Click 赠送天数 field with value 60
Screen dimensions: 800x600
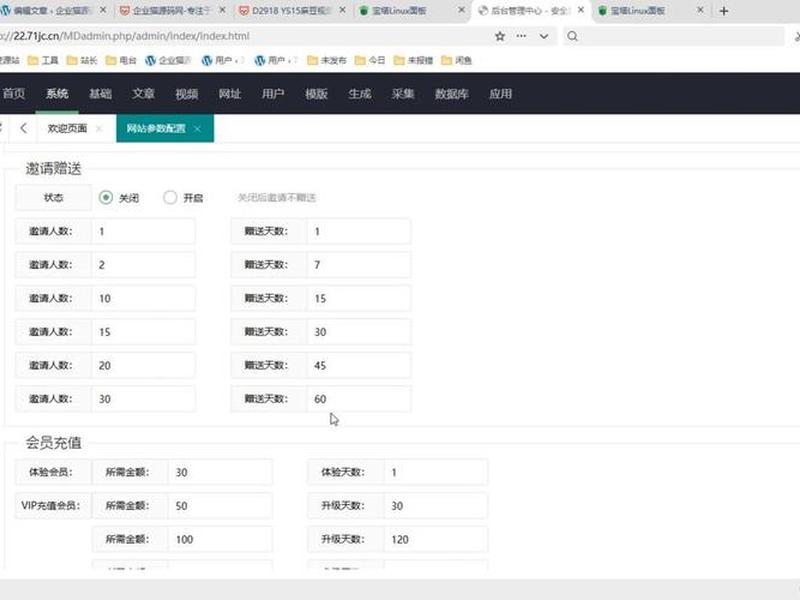359,399
